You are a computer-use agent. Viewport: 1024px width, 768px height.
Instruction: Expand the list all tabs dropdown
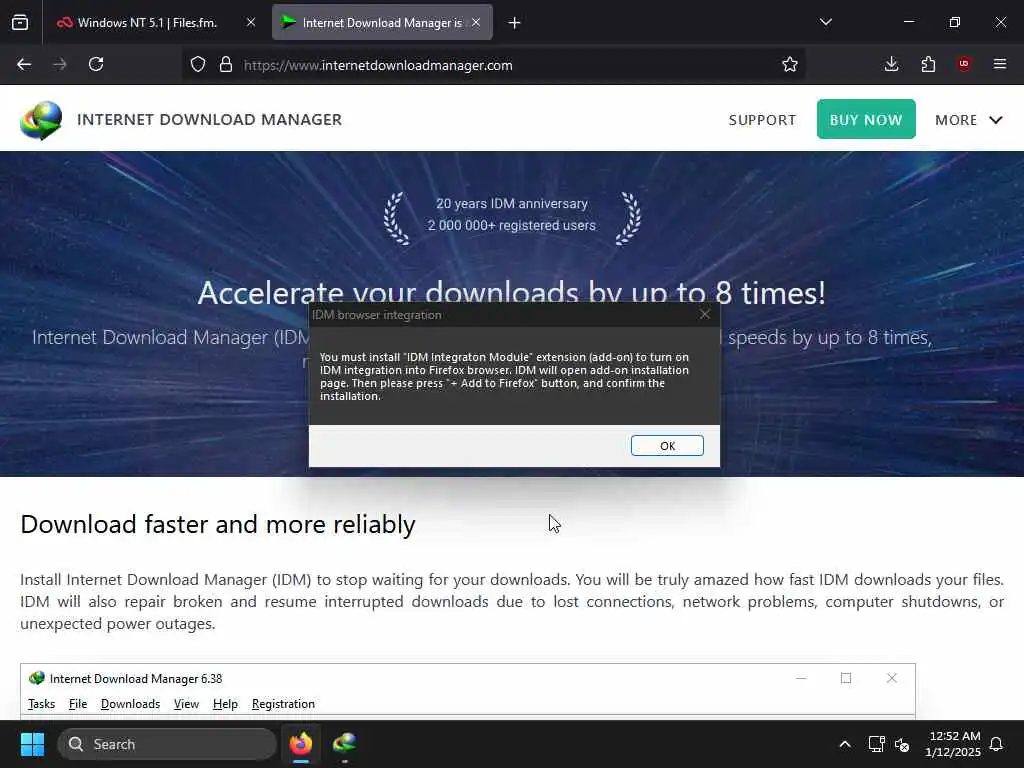[x=825, y=22]
